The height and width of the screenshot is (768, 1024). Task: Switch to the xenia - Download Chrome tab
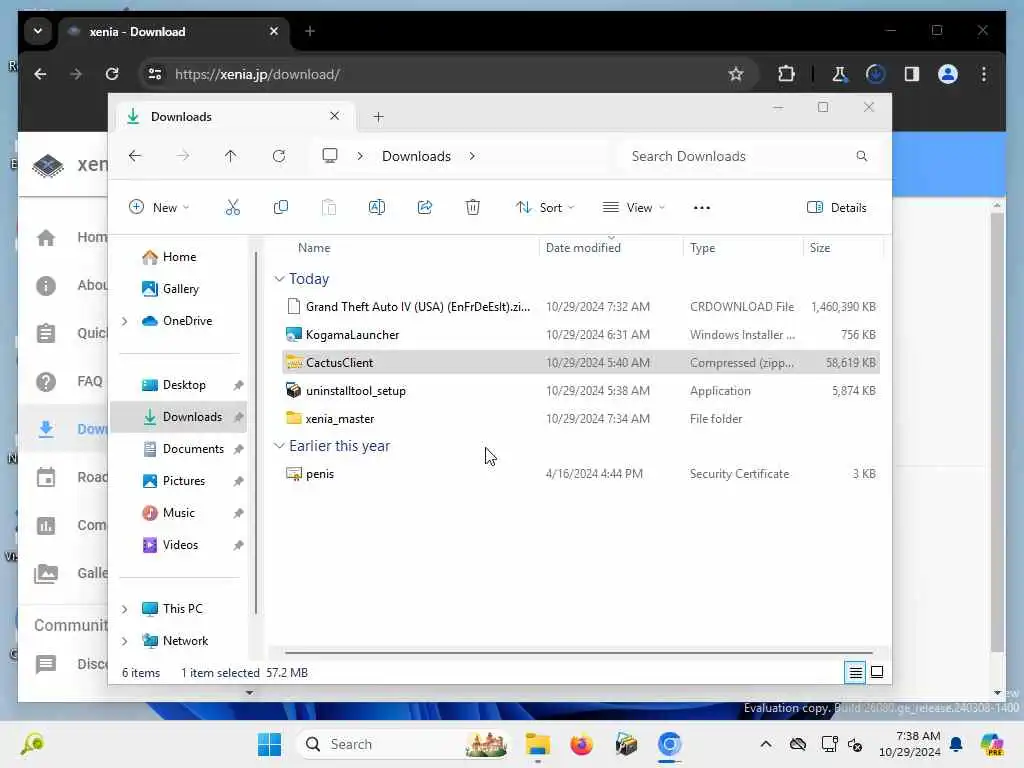click(173, 31)
